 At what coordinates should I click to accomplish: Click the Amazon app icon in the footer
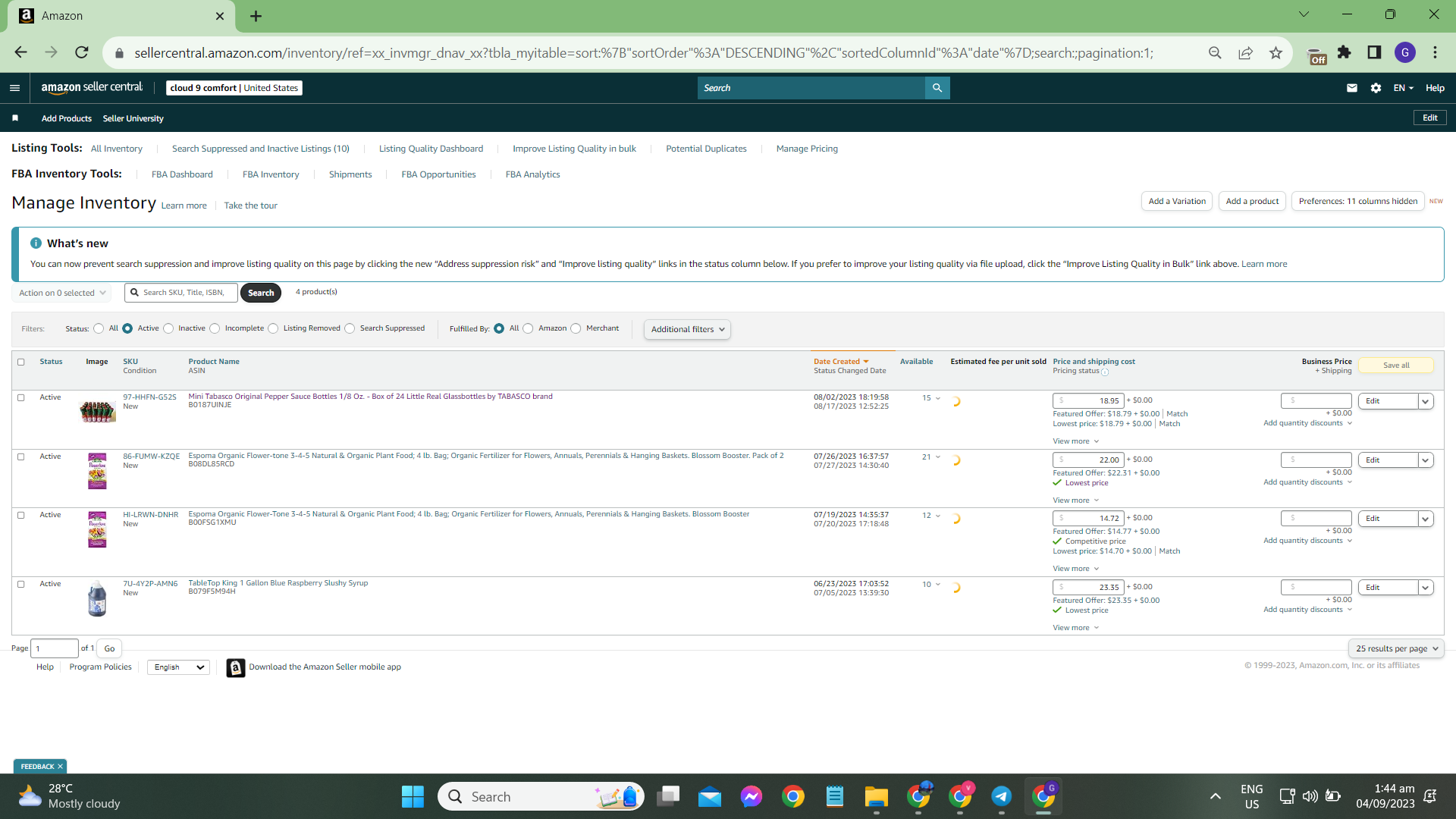pos(236,667)
